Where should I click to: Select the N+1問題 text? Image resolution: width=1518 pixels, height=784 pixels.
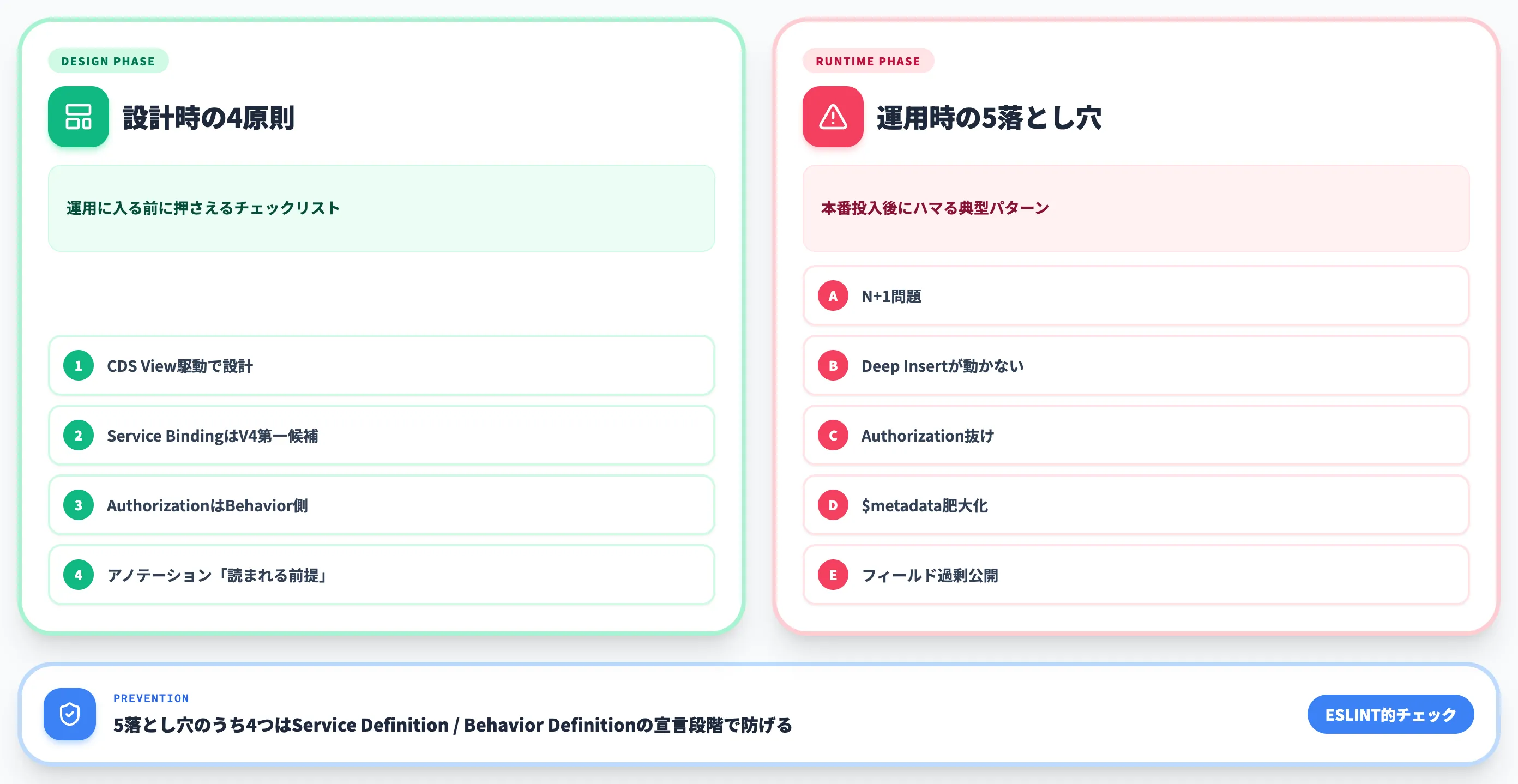(x=891, y=295)
